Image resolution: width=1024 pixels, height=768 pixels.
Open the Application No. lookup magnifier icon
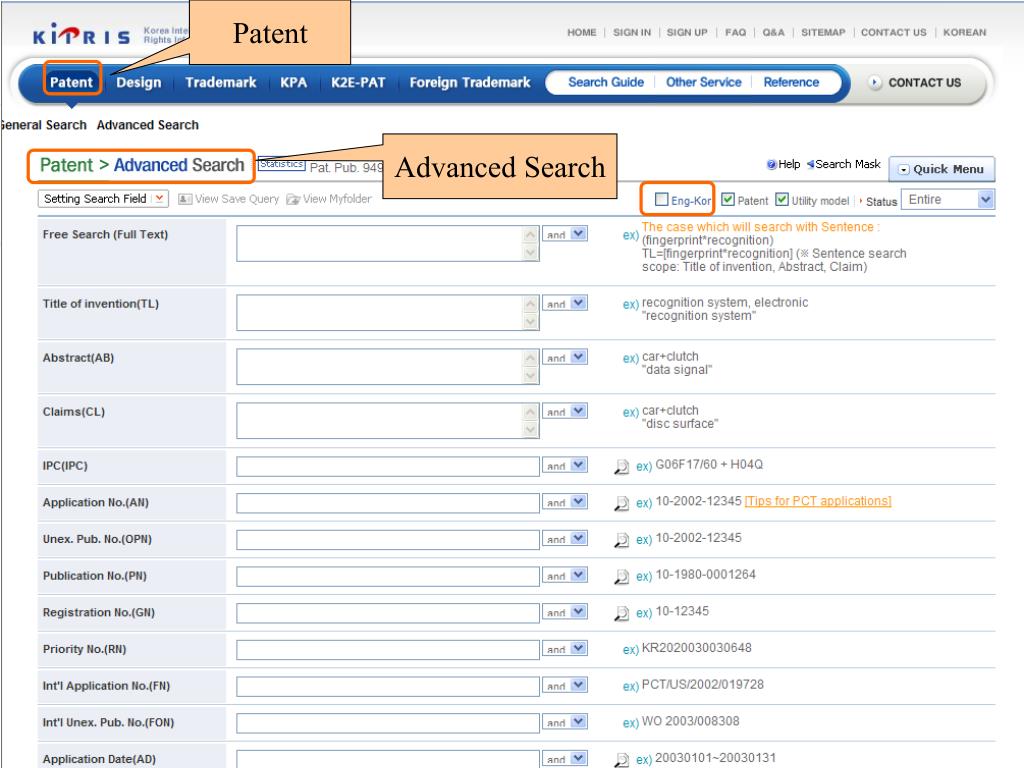(621, 503)
